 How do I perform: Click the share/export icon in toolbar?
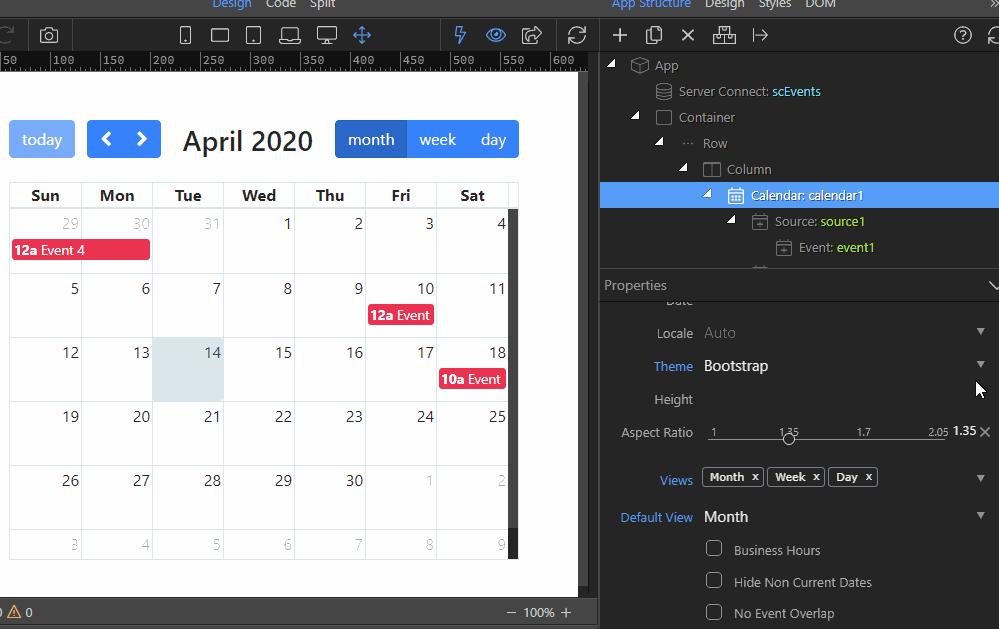(x=531, y=35)
